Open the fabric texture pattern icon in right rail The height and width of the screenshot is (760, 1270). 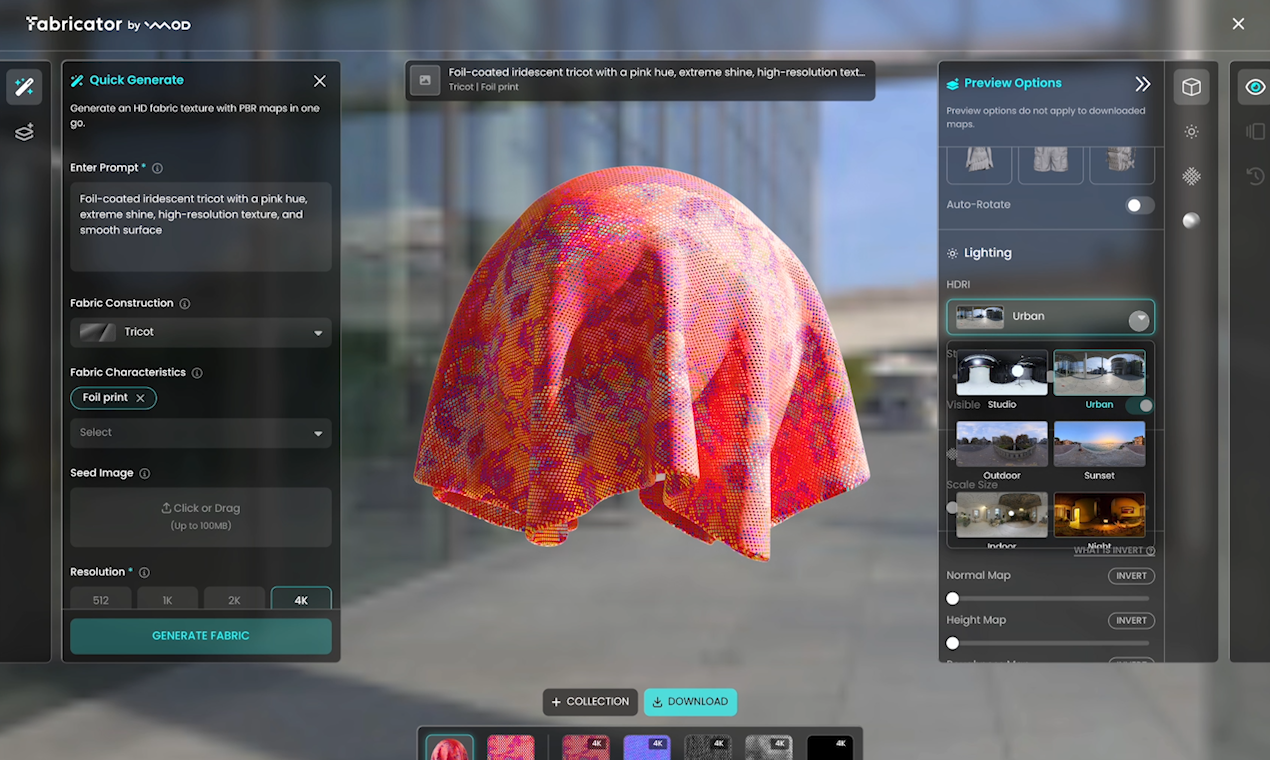[x=1191, y=176]
